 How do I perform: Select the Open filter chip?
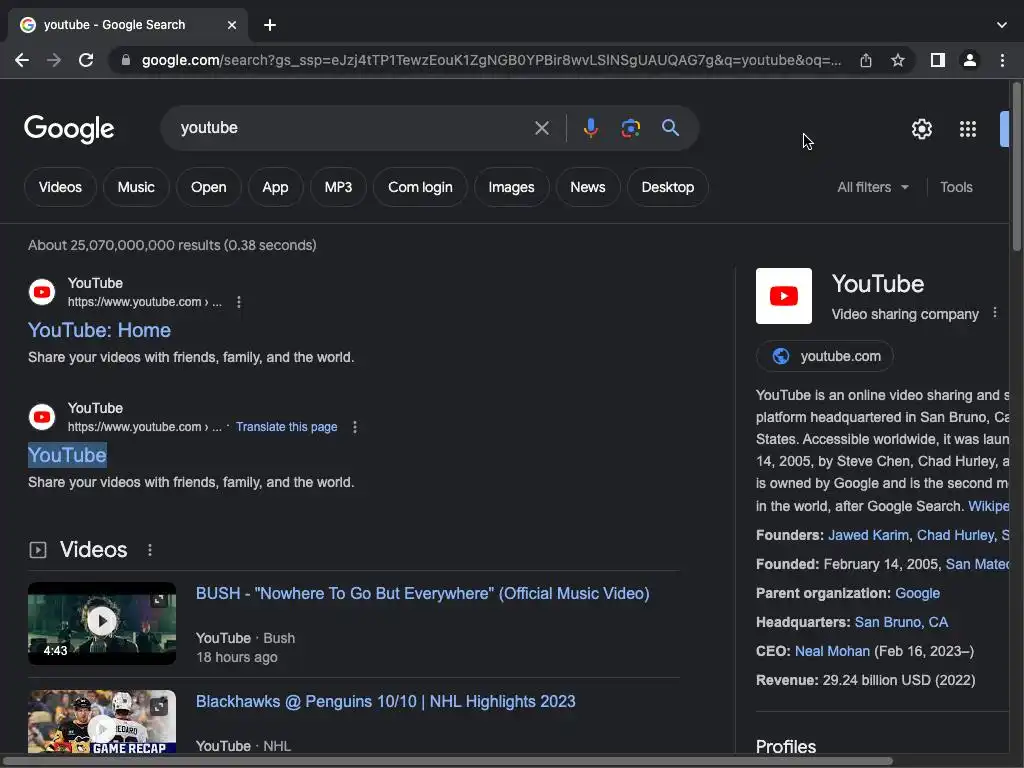[208, 187]
